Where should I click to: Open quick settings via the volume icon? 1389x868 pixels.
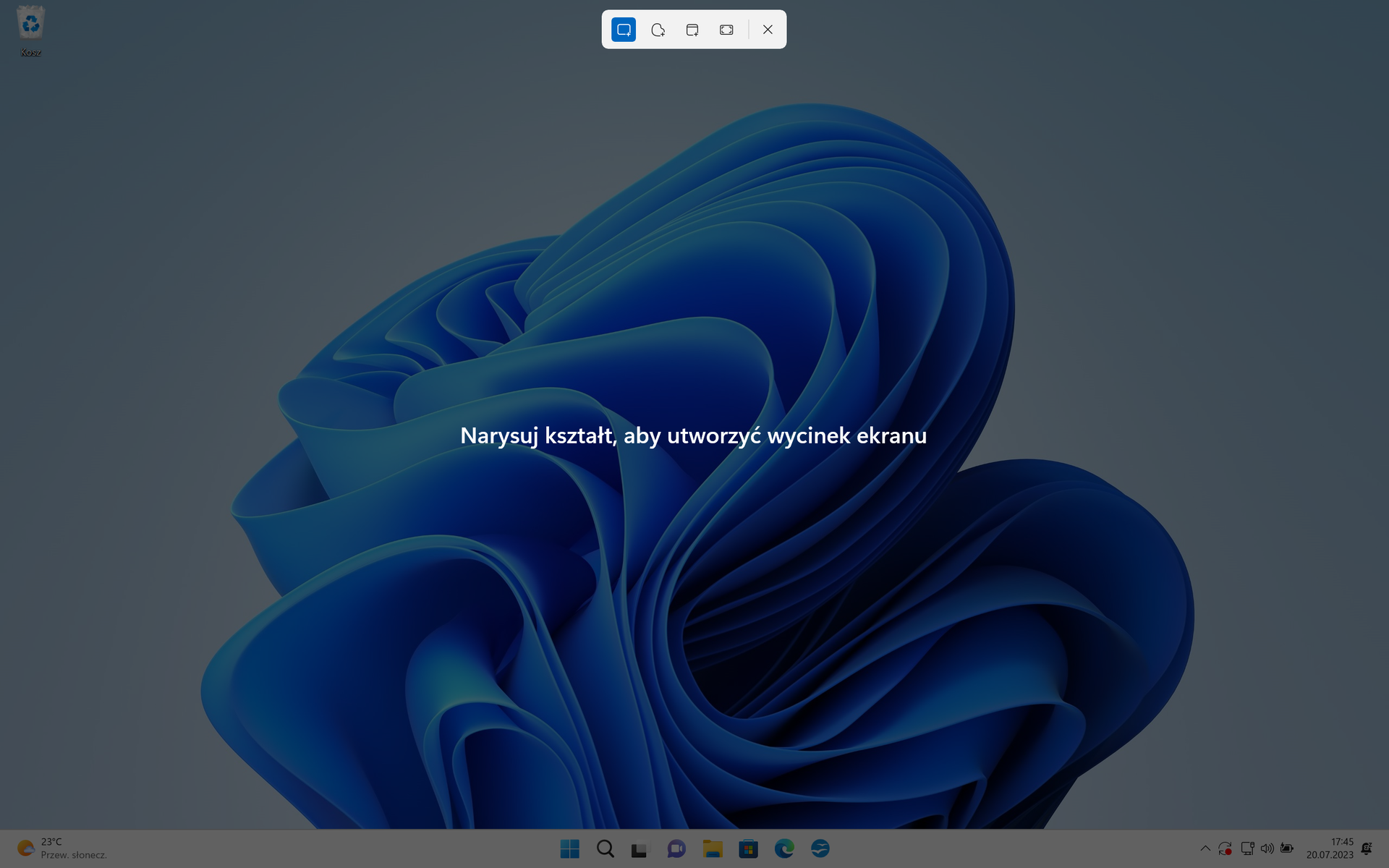[x=1268, y=848]
